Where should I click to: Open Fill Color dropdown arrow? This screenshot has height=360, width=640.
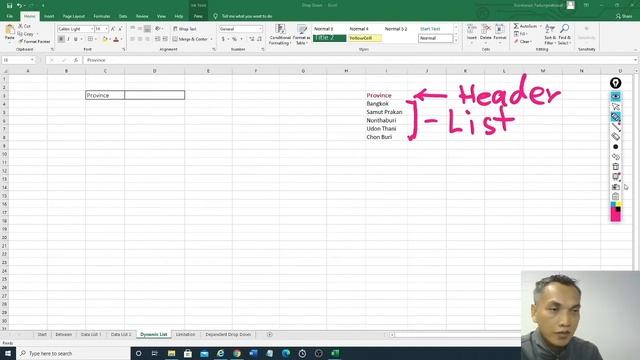point(110,39)
